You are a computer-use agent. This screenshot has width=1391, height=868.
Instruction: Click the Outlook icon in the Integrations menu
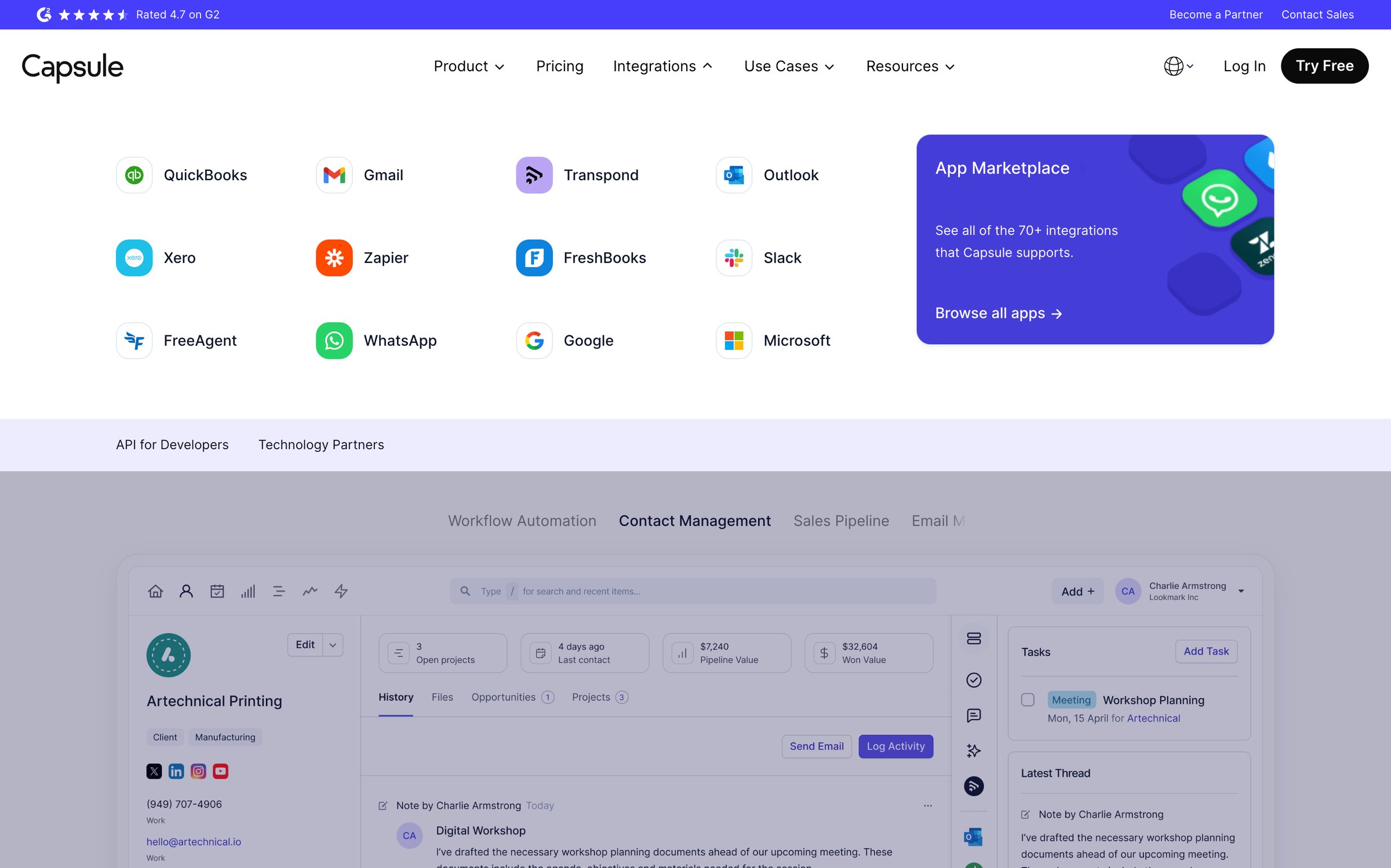[x=734, y=175]
